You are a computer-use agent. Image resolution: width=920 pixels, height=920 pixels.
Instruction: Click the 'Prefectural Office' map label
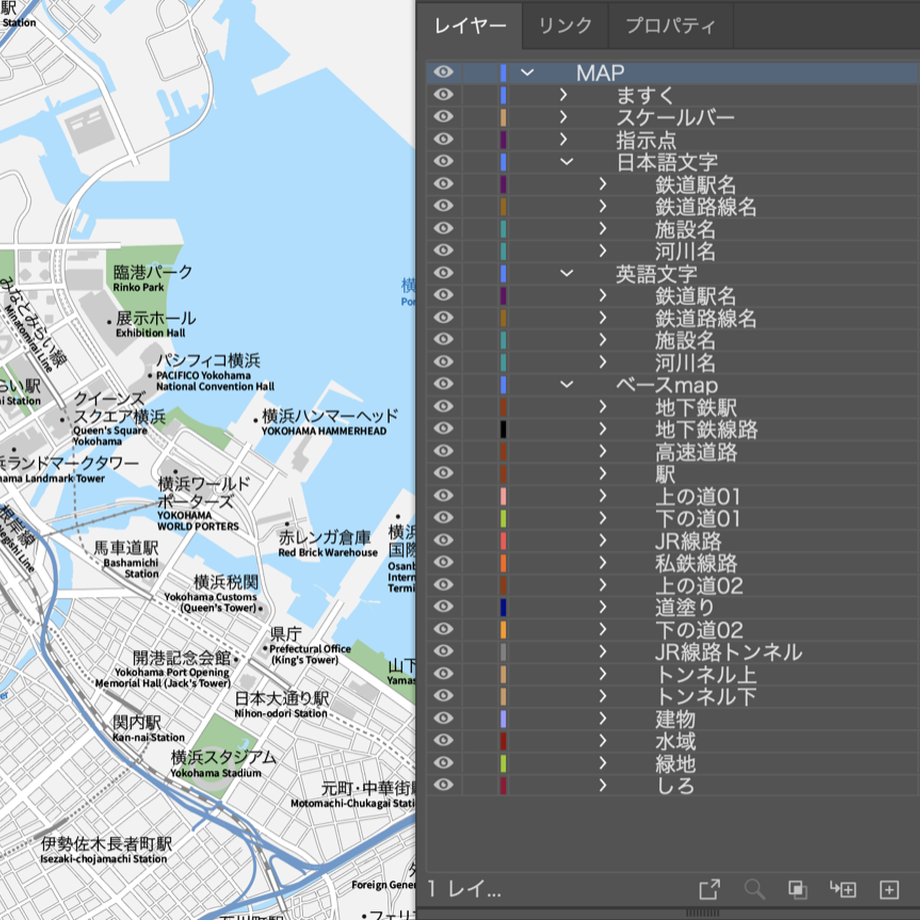(x=310, y=648)
